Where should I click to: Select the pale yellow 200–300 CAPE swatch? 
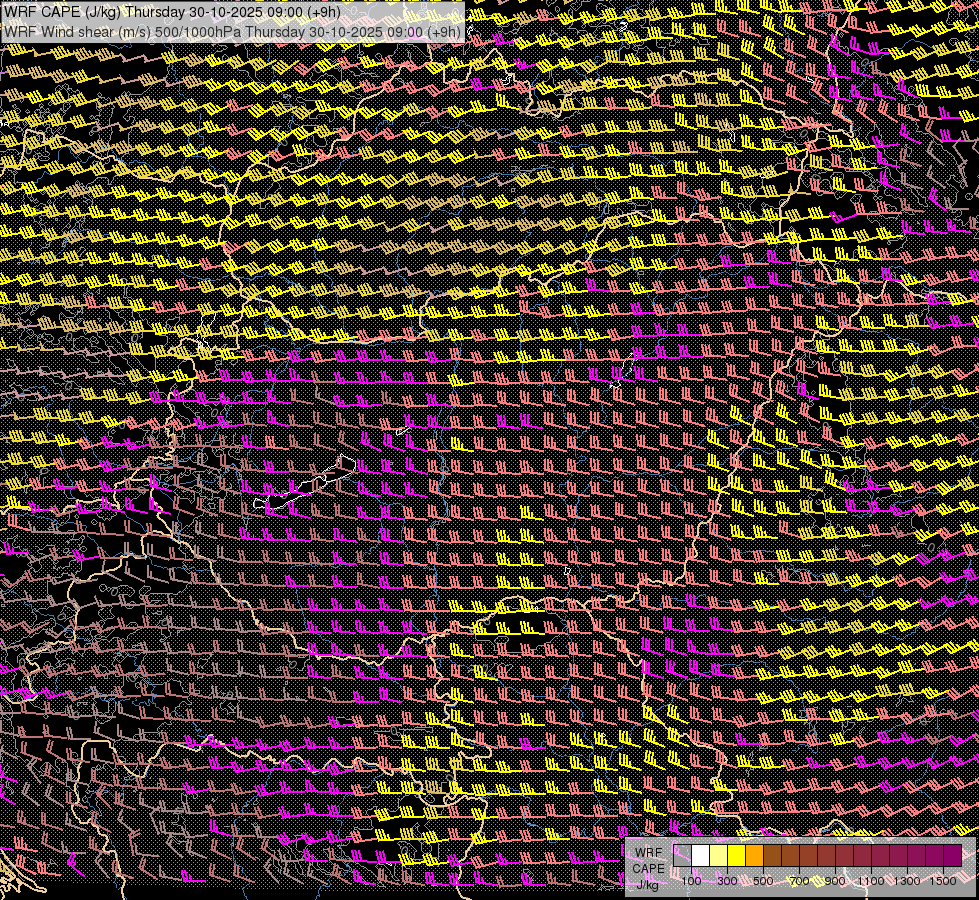[718, 855]
